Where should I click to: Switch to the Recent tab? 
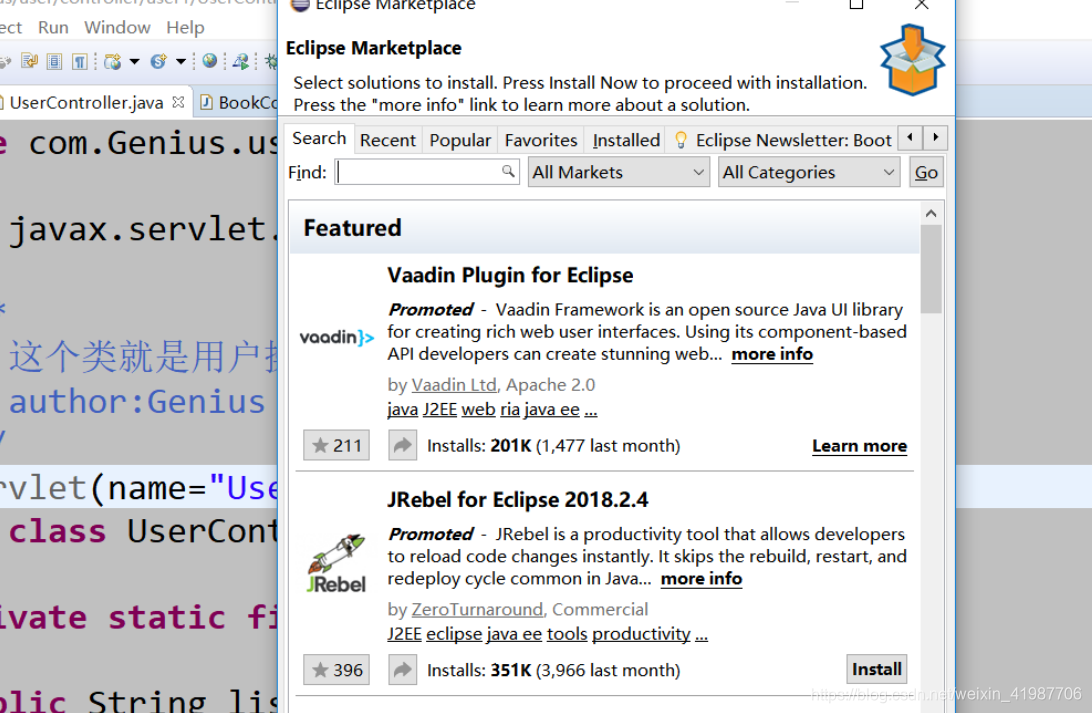coord(388,140)
